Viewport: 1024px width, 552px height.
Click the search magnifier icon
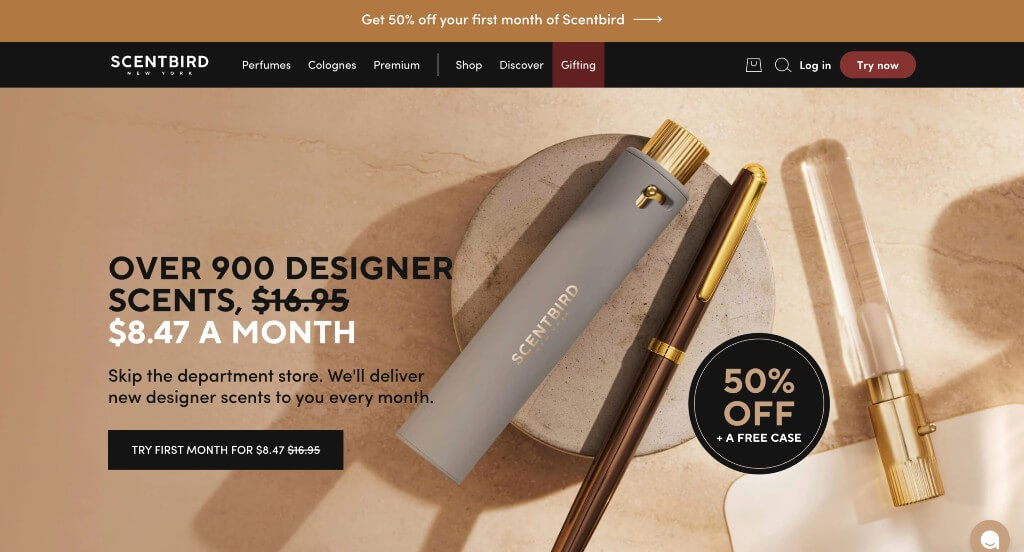pyautogui.click(x=782, y=65)
